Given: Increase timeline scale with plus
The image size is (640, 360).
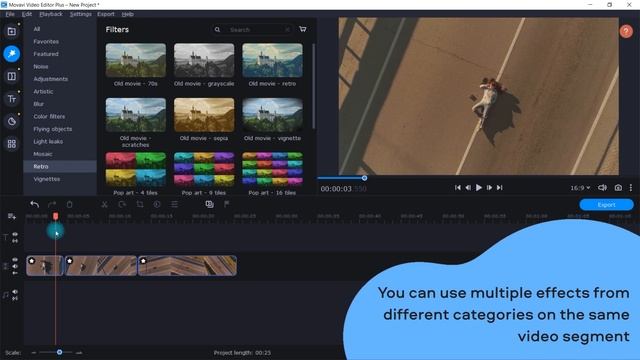Looking at the screenshot, I should click(x=79, y=352).
